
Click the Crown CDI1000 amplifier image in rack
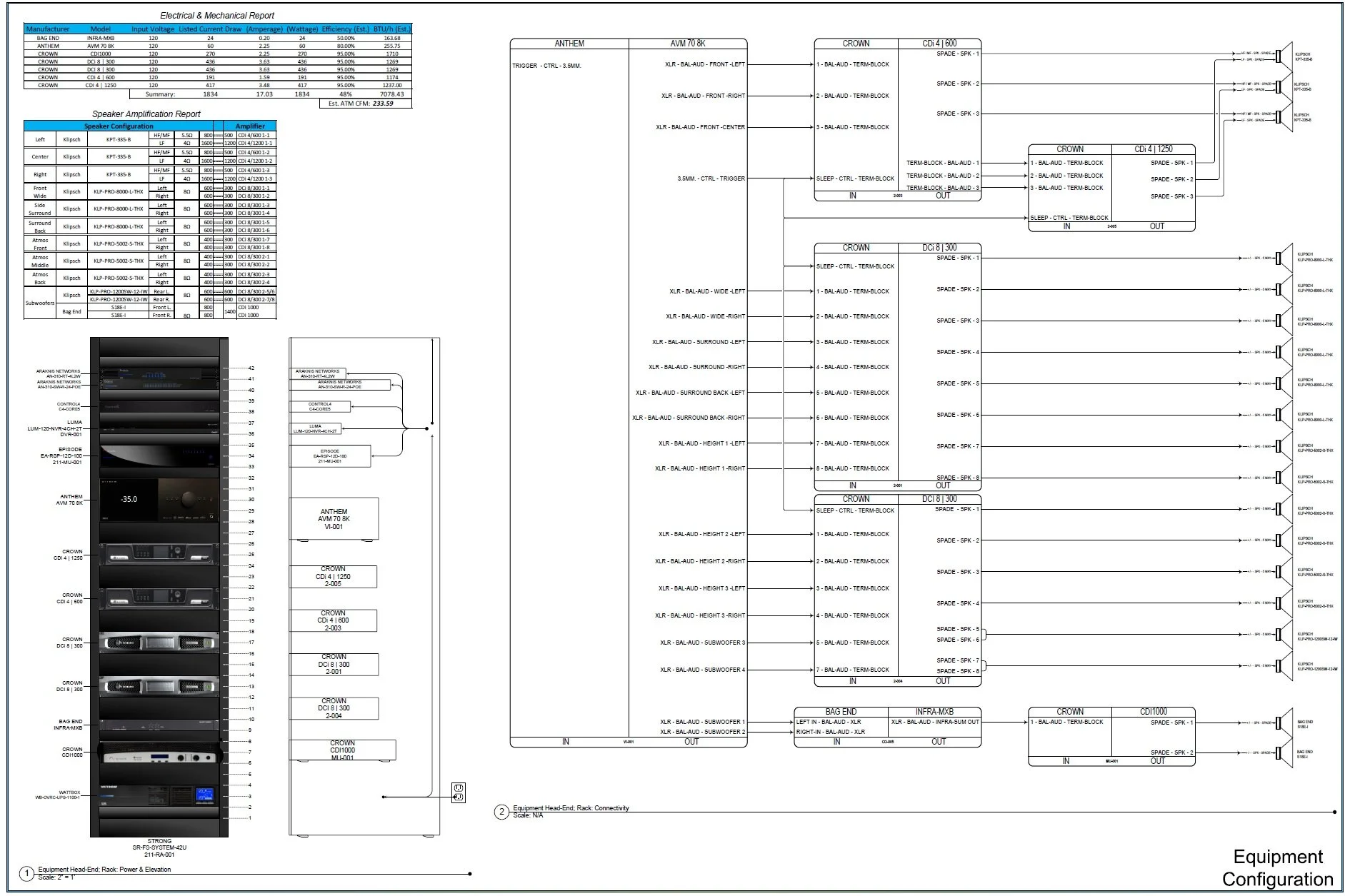coord(159,752)
